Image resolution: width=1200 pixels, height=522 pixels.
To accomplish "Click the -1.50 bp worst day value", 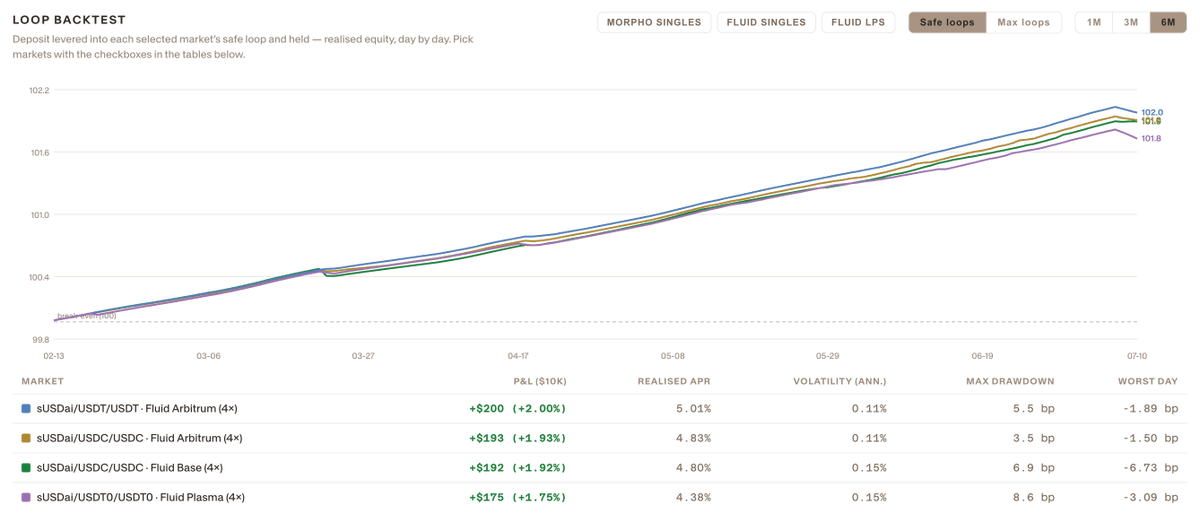I will tap(1150, 438).
